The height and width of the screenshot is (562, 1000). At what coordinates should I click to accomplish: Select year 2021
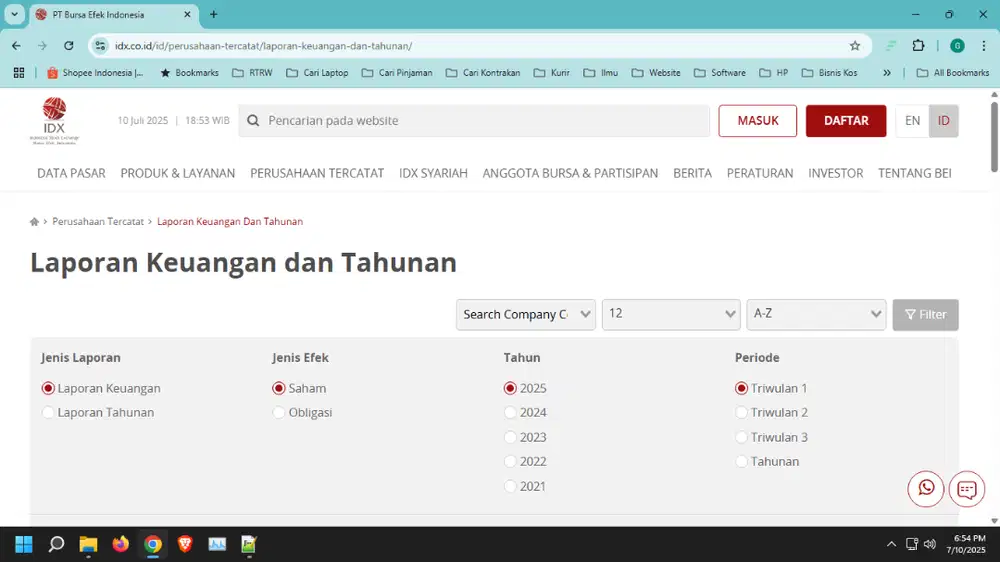coord(510,487)
